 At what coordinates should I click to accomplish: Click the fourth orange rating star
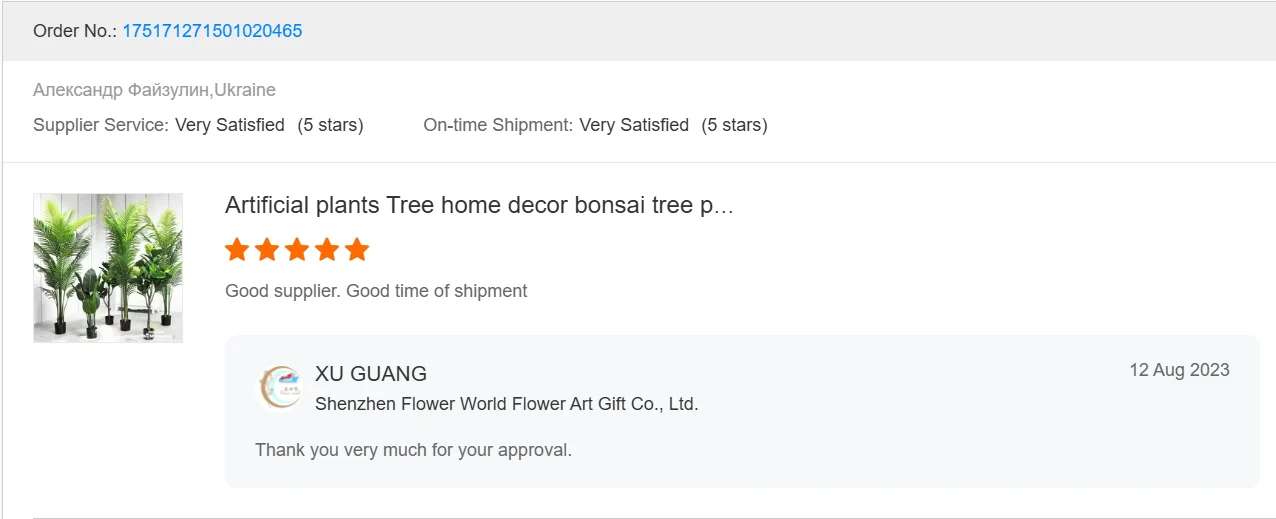[x=327, y=250]
